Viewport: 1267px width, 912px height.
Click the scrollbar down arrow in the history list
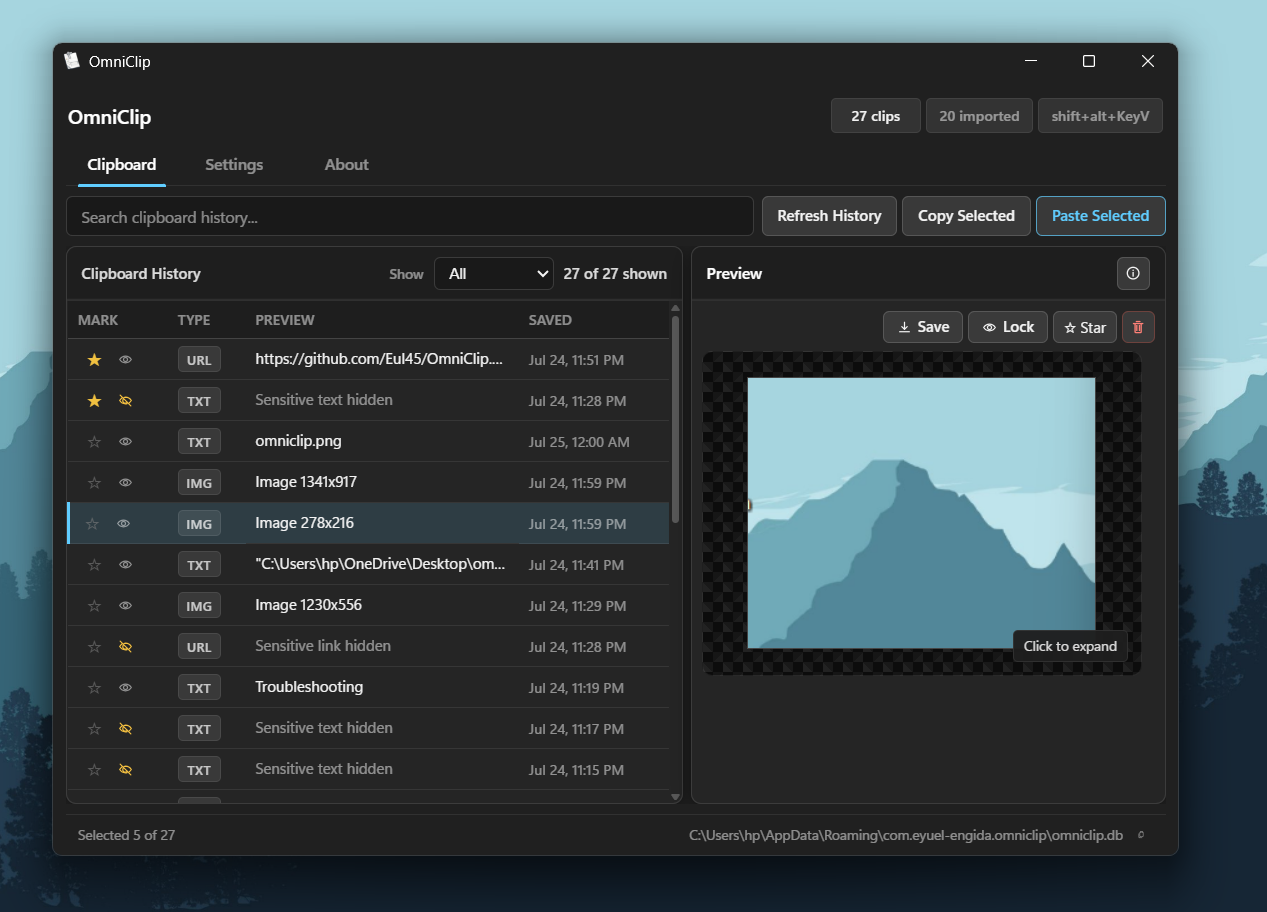point(676,797)
